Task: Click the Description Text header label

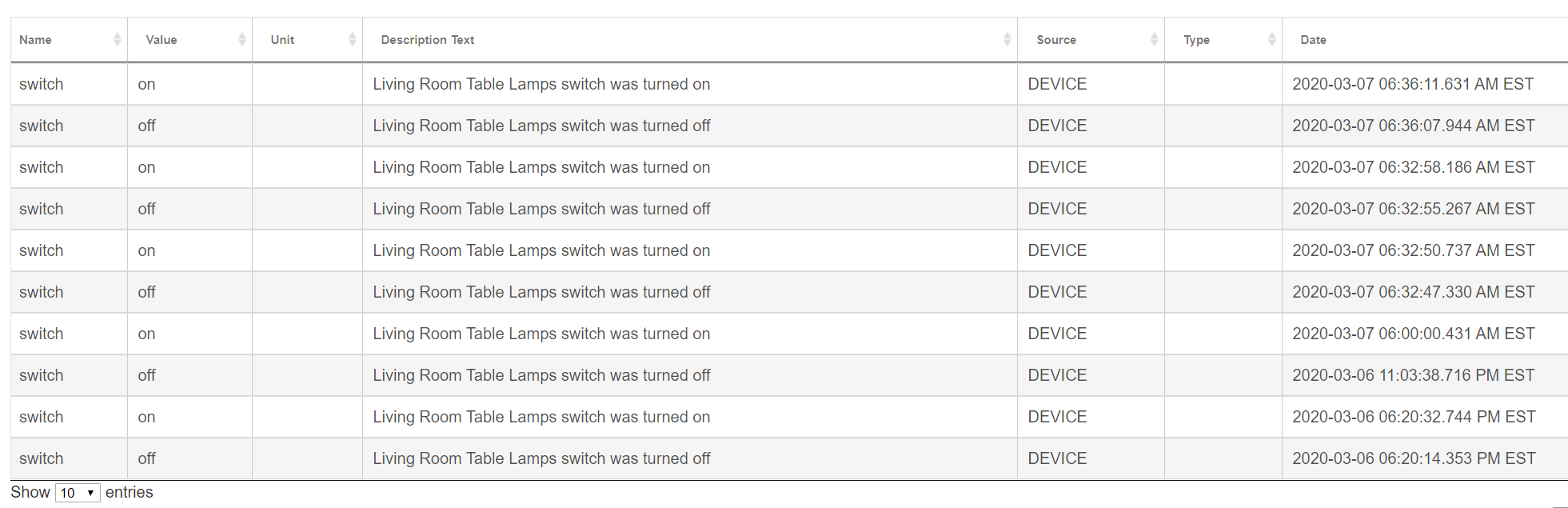Action: tap(428, 40)
